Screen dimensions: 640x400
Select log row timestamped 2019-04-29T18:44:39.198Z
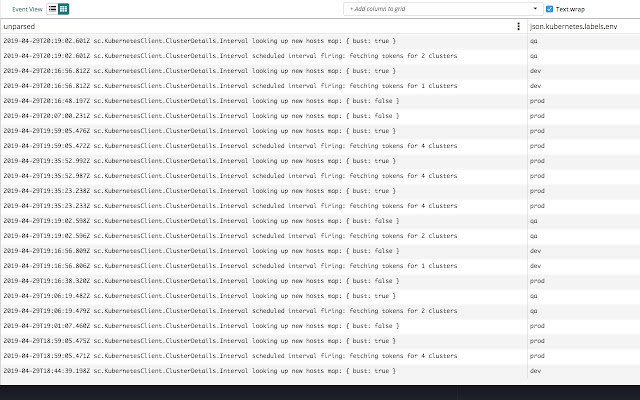click(x=320, y=371)
